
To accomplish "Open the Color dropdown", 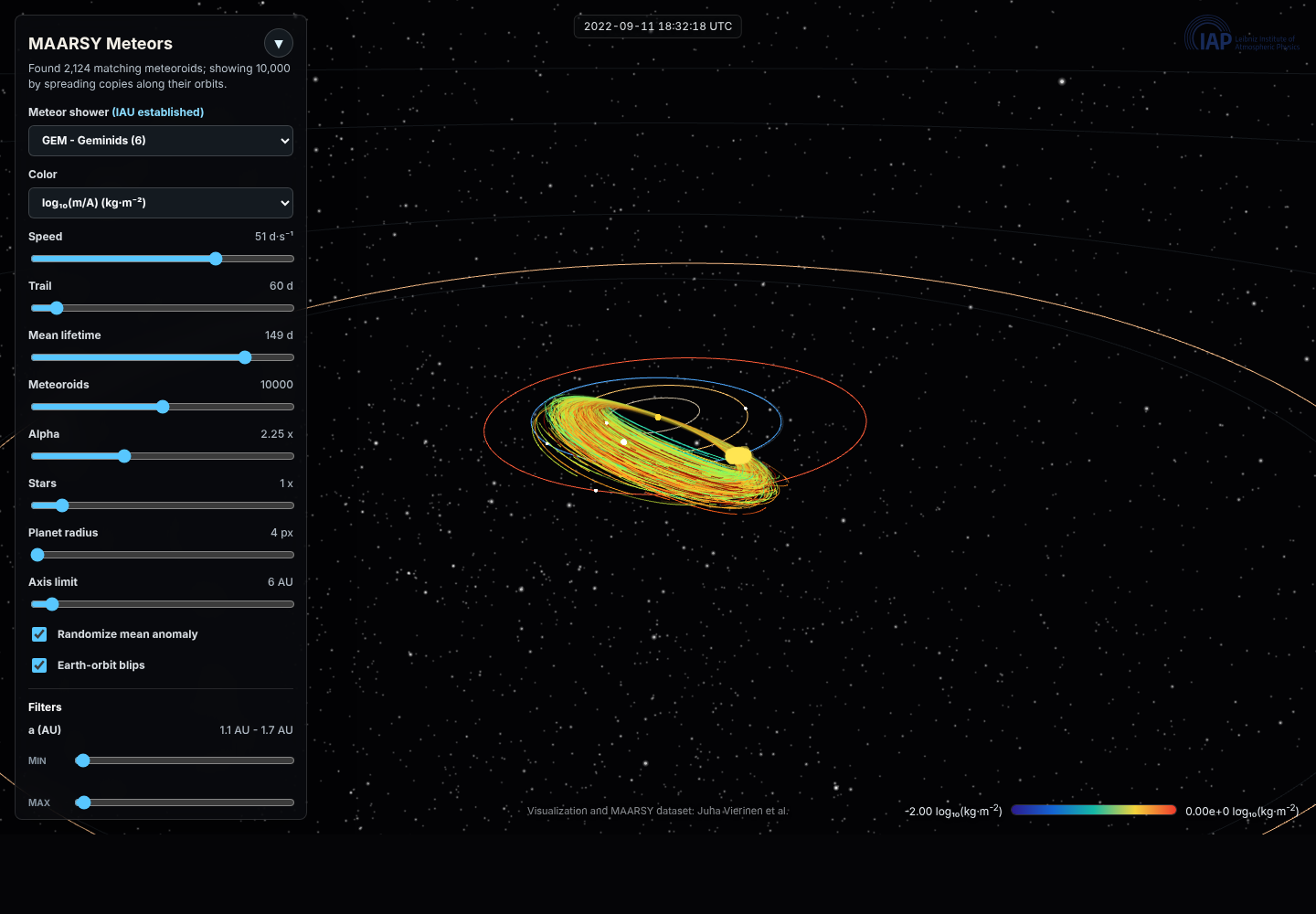I will pos(161,203).
